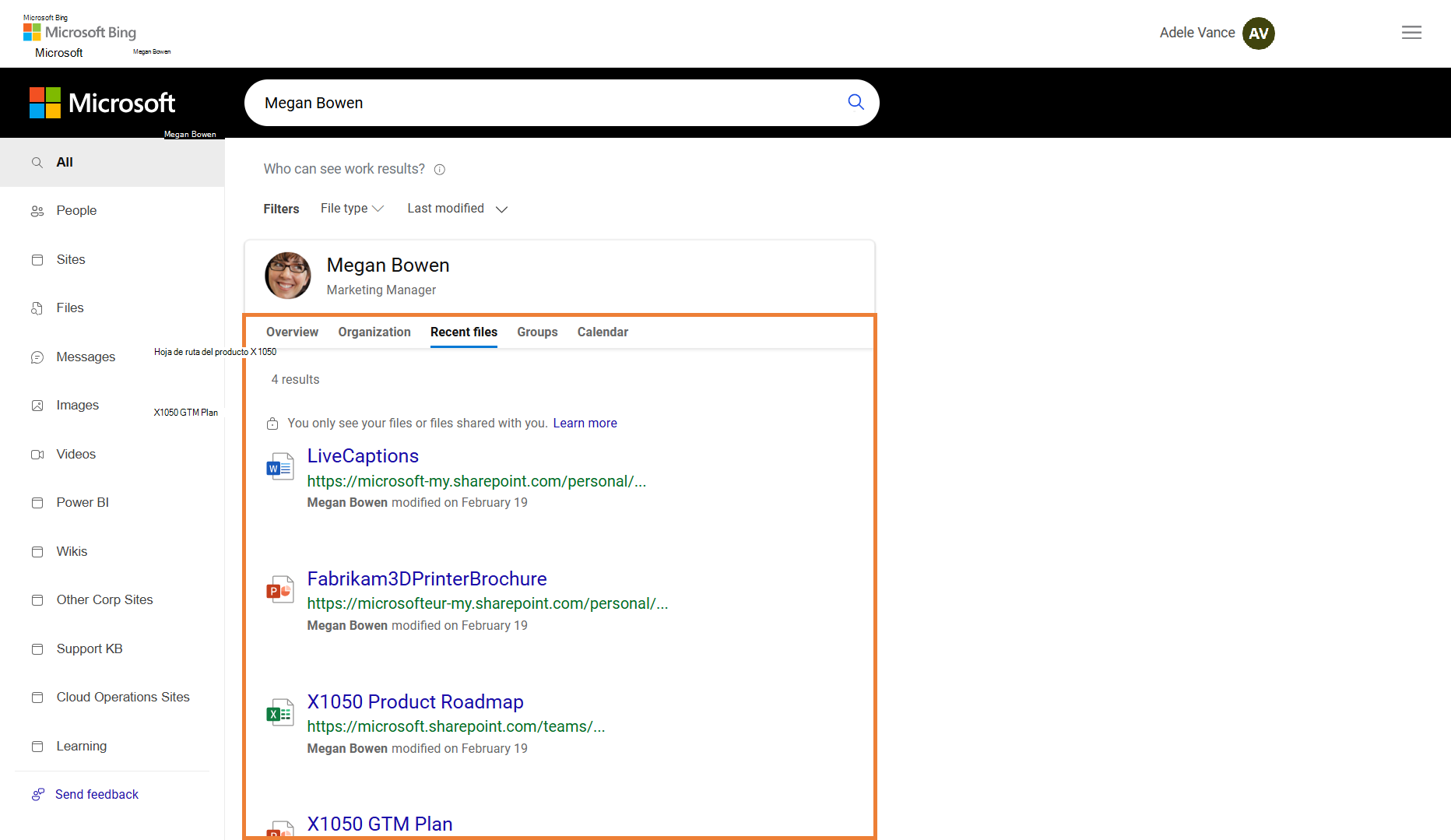Image resolution: width=1451 pixels, height=840 pixels.
Task: Open the Videos search category
Action: (x=76, y=454)
